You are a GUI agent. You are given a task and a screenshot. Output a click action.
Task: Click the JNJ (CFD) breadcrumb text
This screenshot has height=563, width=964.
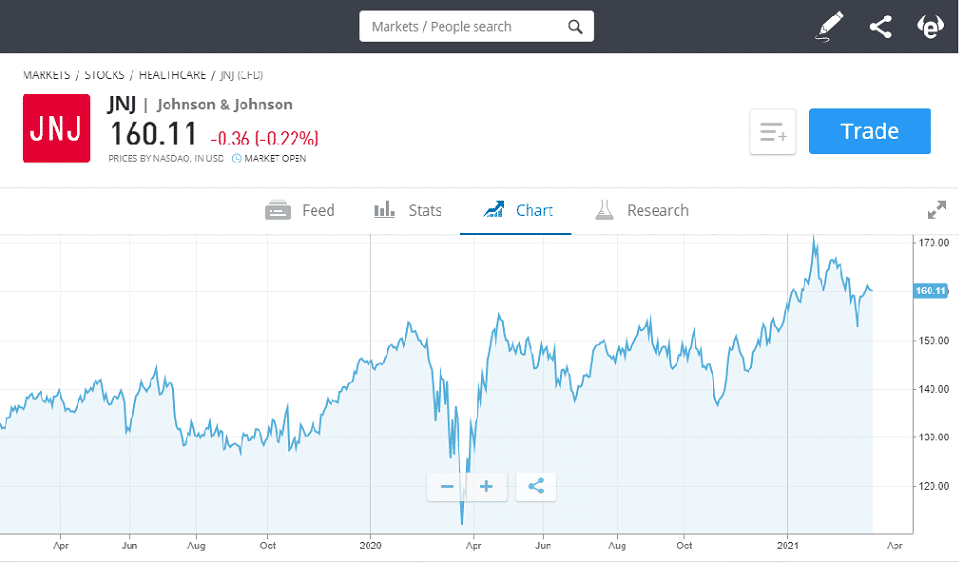click(242, 75)
